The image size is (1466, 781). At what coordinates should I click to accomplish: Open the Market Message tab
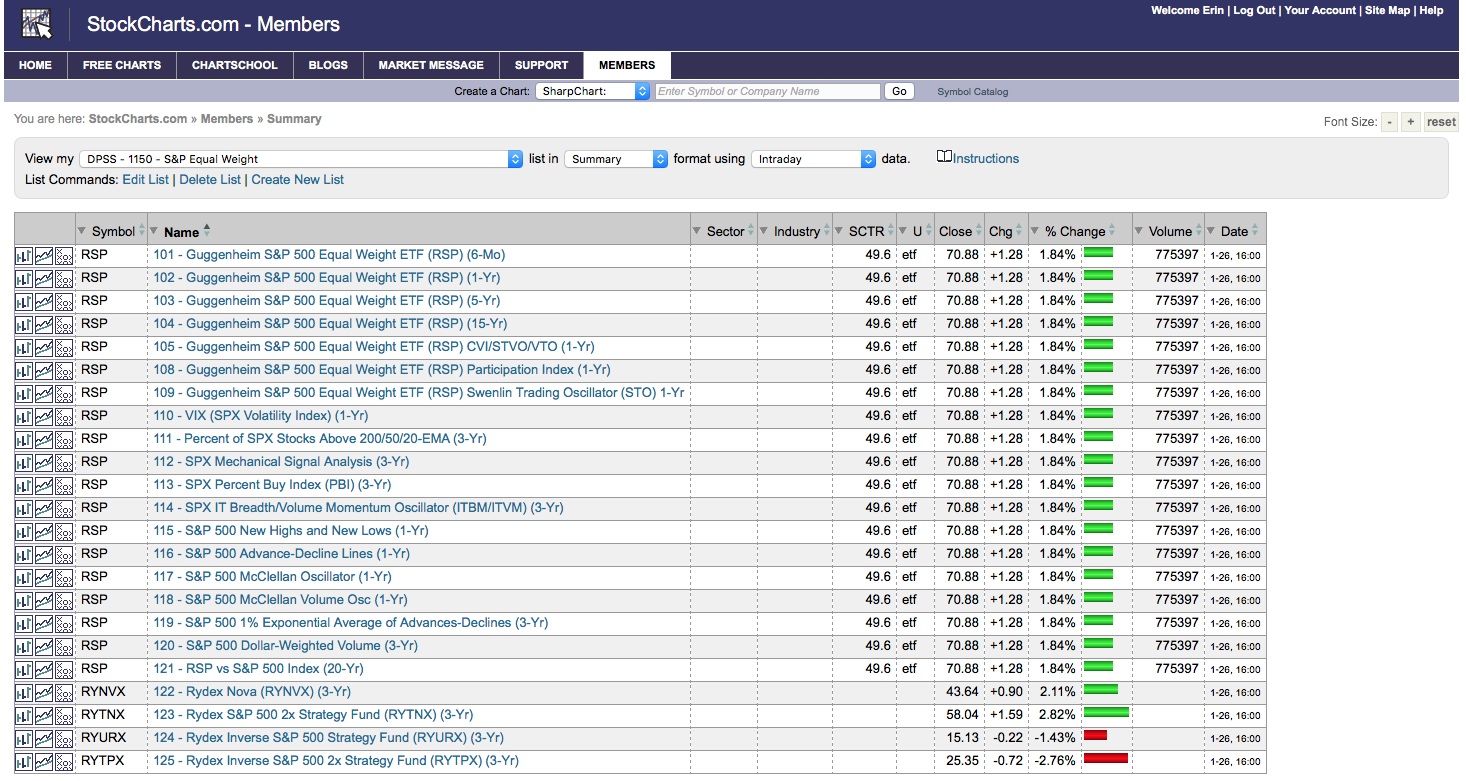[431, 65]
